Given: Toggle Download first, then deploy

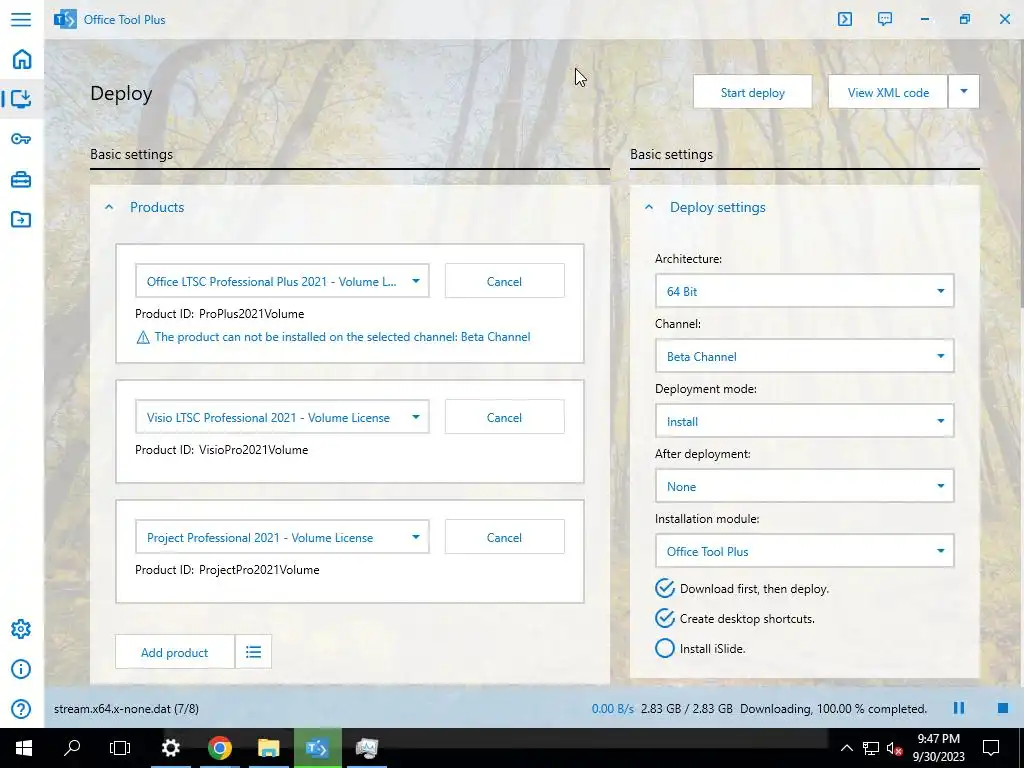Looking at the screenshot, I should [x=665, y=588].
